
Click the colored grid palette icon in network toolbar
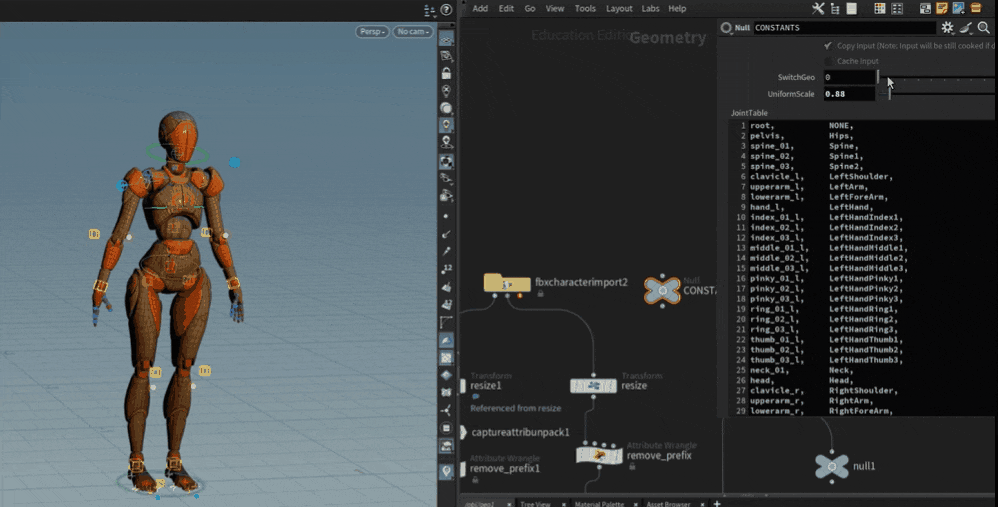[x=880, y=8]
